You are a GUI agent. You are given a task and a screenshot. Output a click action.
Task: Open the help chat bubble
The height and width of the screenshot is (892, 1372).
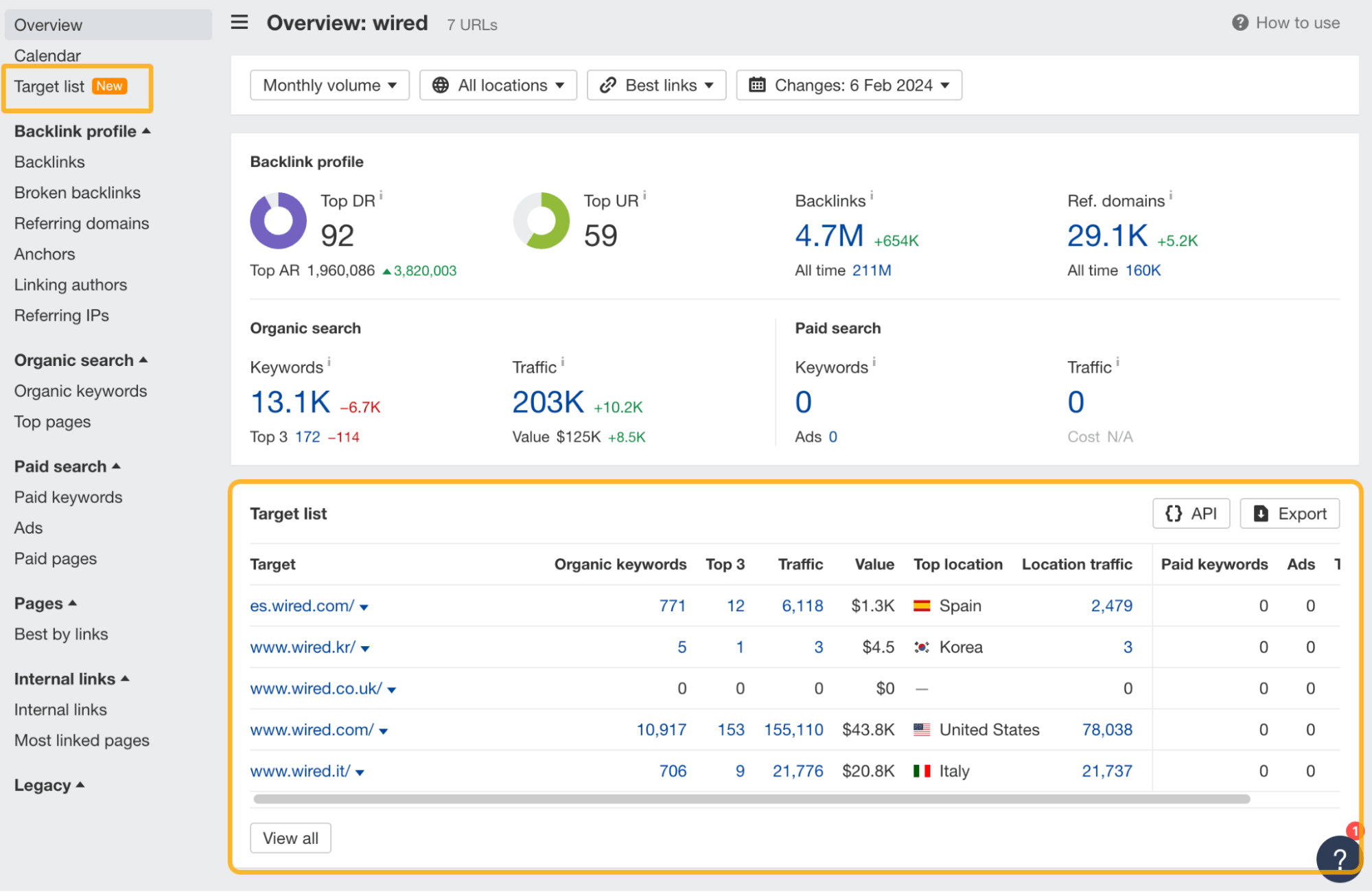1338,858
